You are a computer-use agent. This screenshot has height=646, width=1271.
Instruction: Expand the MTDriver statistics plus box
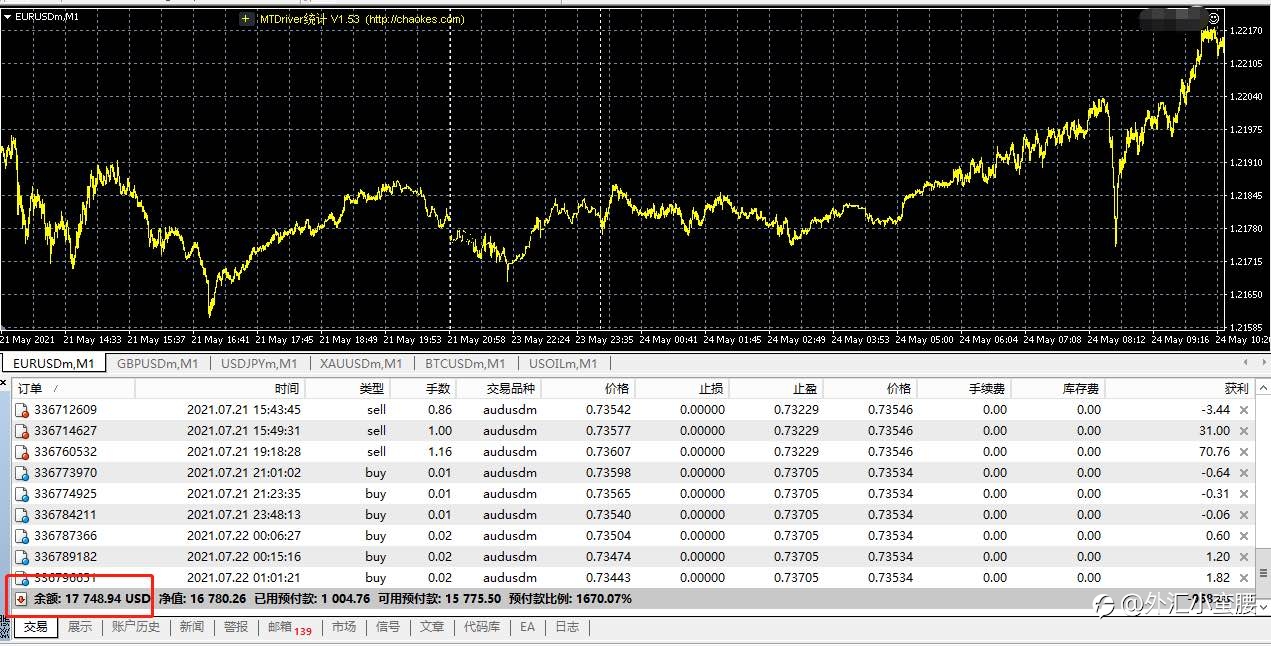pyautogui.click(x=246, y=19)
